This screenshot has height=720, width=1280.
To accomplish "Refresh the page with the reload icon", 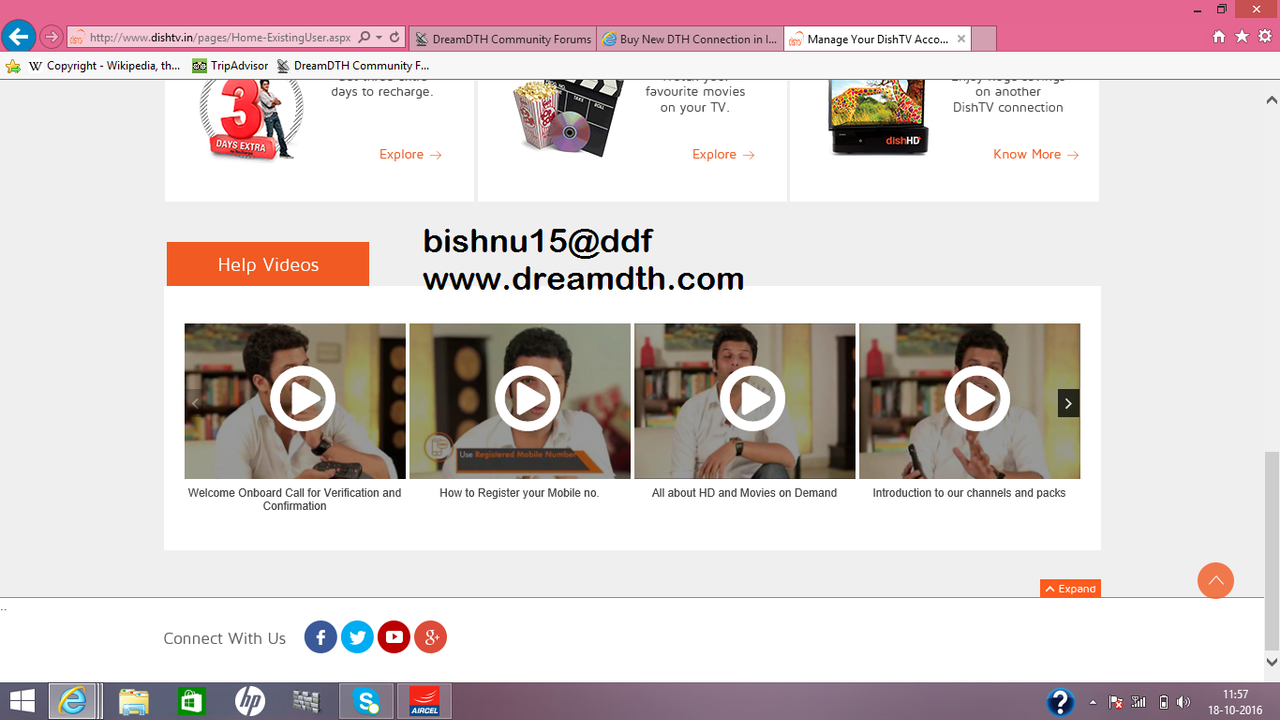I will coord(395,38).
